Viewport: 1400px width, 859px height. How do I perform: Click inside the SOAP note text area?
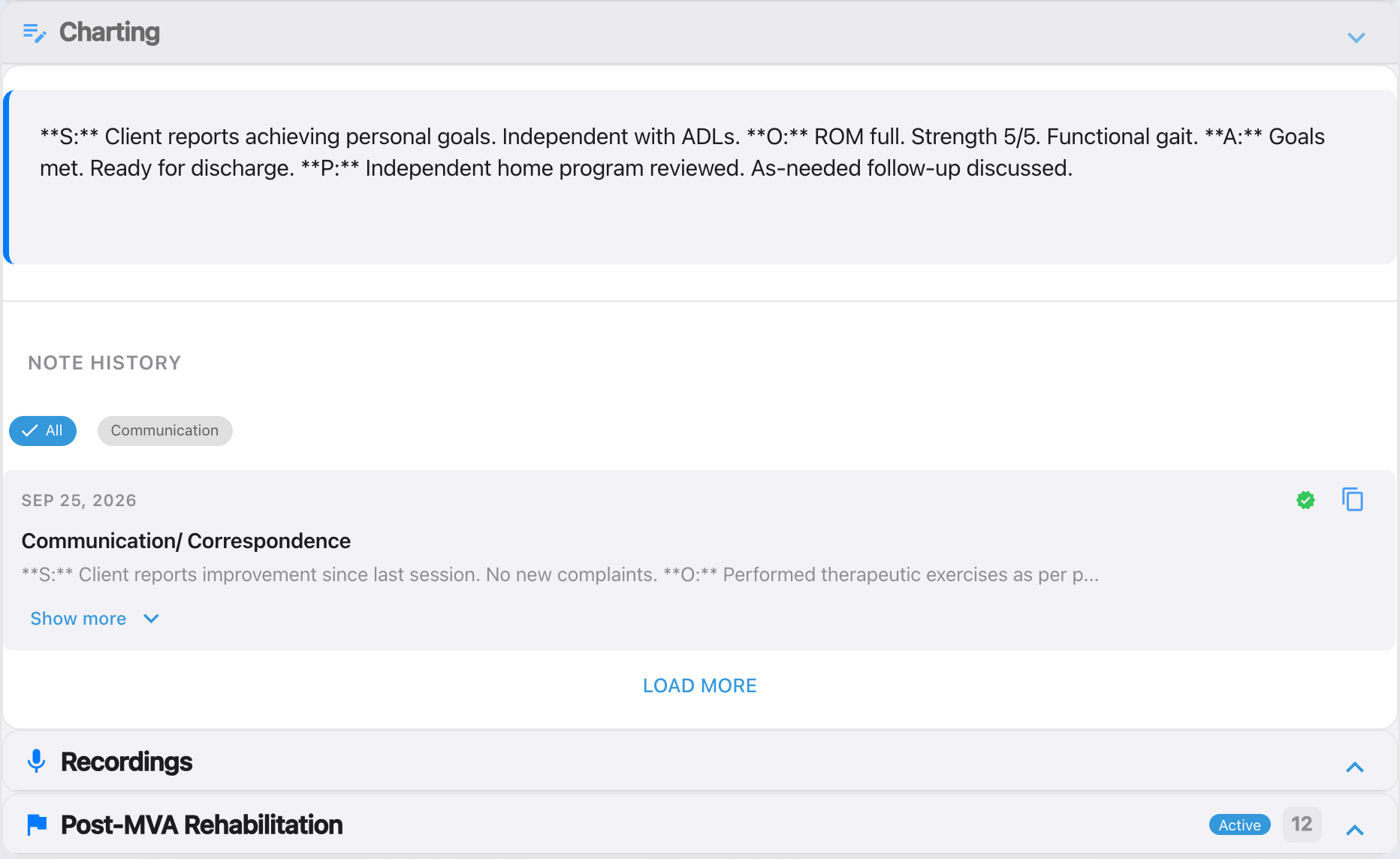tap(700, 177)
